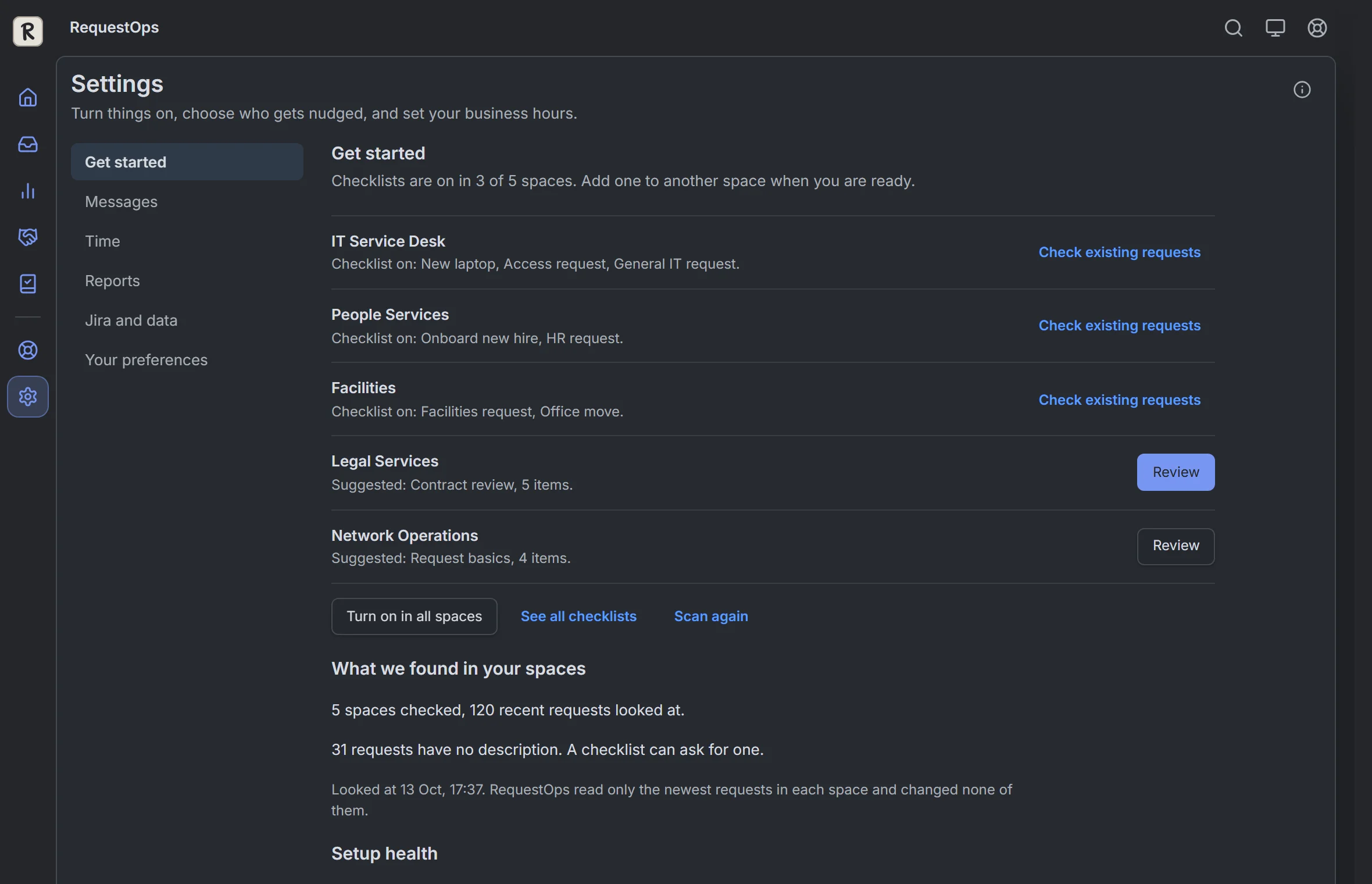Screen dimensions: 1372x884
Task: Click 'Suggested: Request basics, 4 items.' text
Action: pos(451,558)
